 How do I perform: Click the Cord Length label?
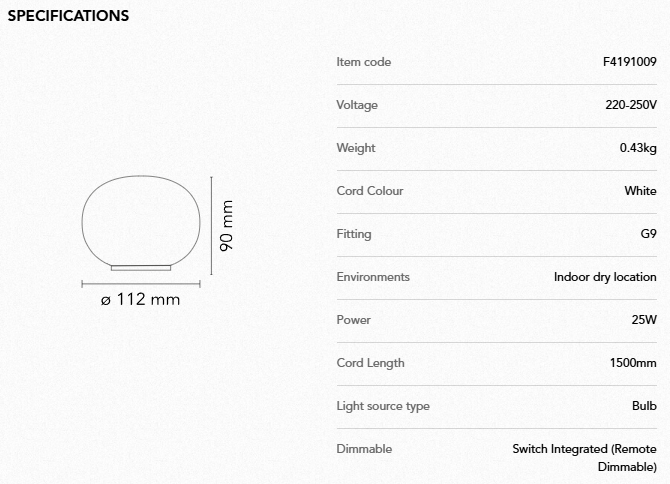(x=371, y=363)
